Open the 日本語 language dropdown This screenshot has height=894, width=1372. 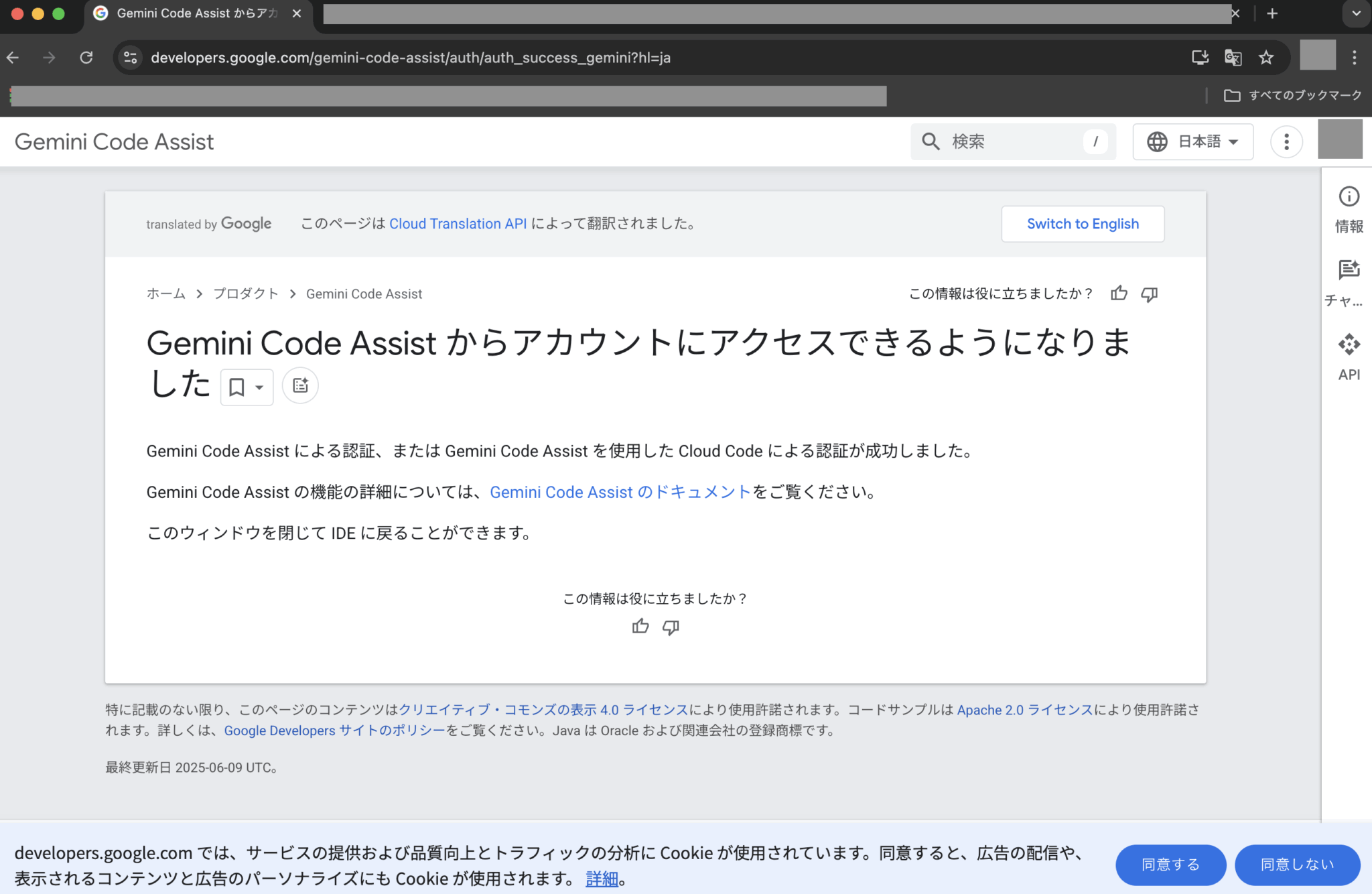[x=1192, y=141]
